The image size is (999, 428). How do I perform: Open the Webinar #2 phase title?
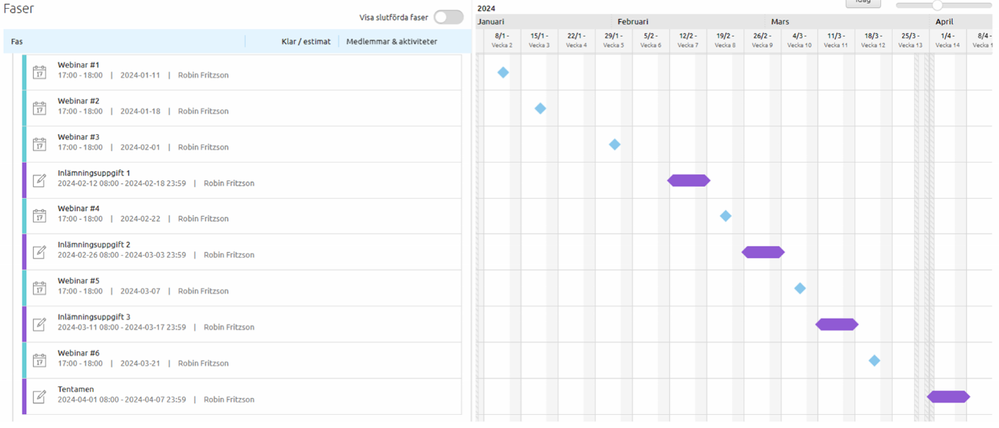click(78, 101)
